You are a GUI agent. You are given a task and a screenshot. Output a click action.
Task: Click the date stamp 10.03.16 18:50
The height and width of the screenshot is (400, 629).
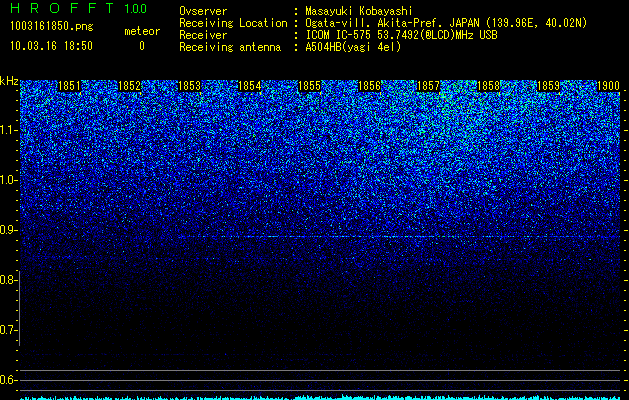[x=51, y=46]
